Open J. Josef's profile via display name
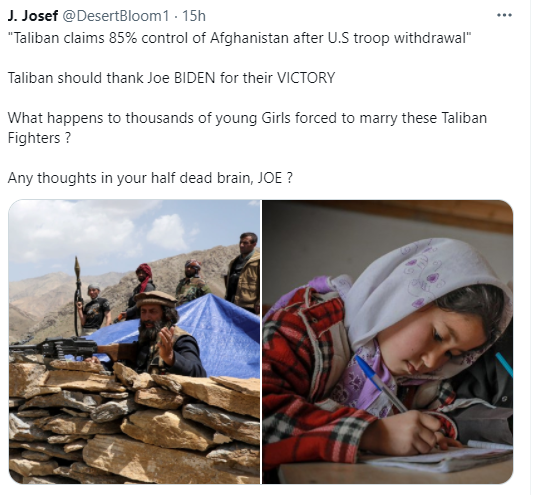The image size is (542, 495). (x=32, y=16)
